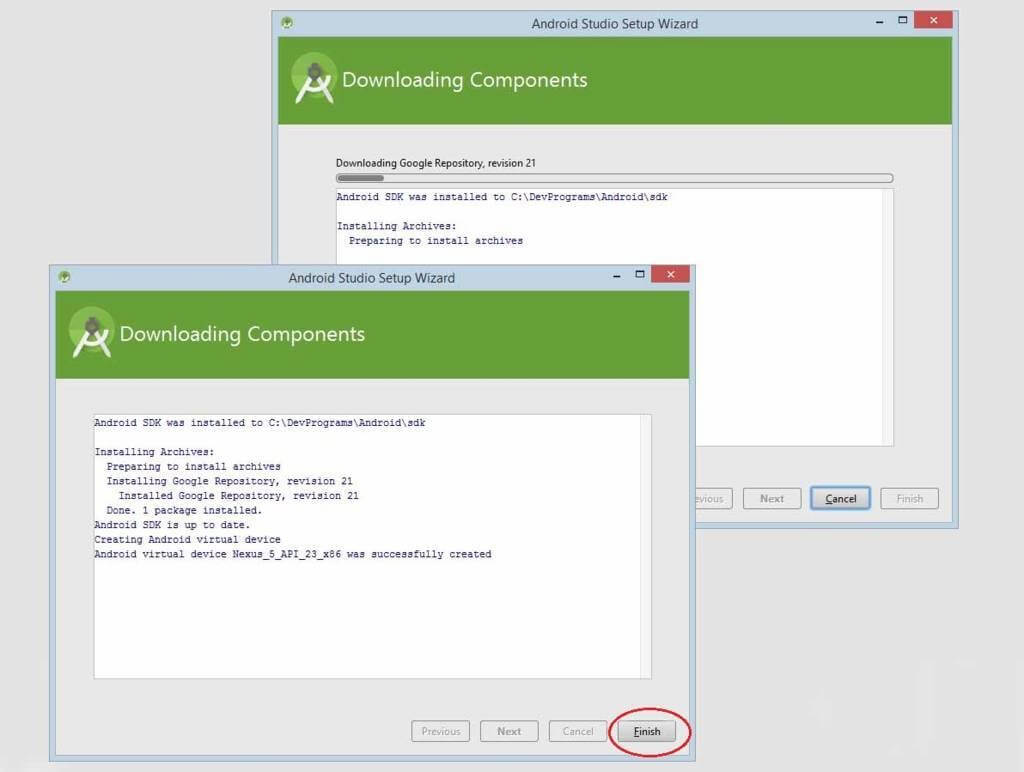
Task: Click 'Done. 1 package installed.' log line
Action: [184, 510]
